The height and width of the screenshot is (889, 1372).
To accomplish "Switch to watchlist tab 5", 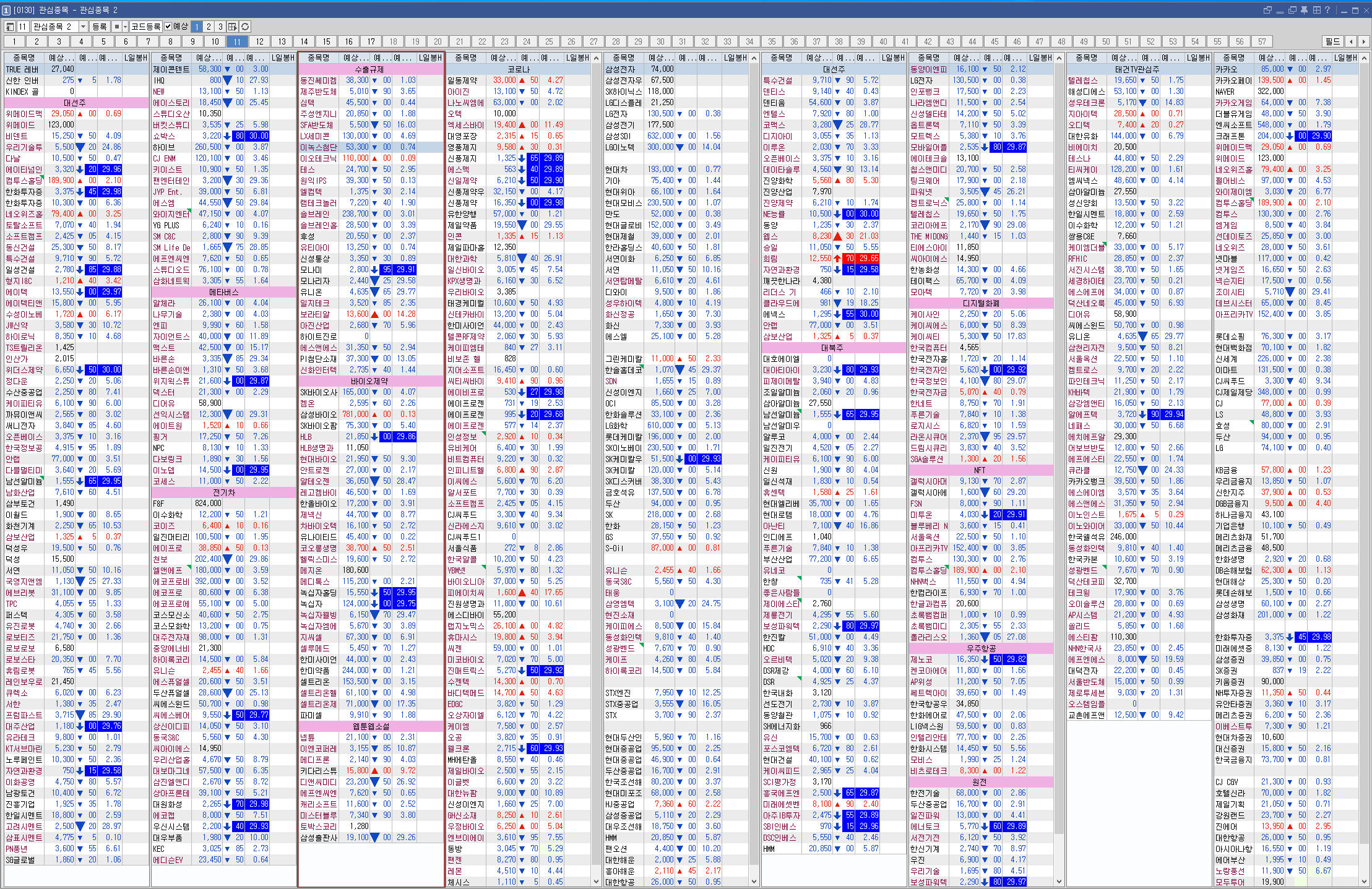I will (103, 41).
